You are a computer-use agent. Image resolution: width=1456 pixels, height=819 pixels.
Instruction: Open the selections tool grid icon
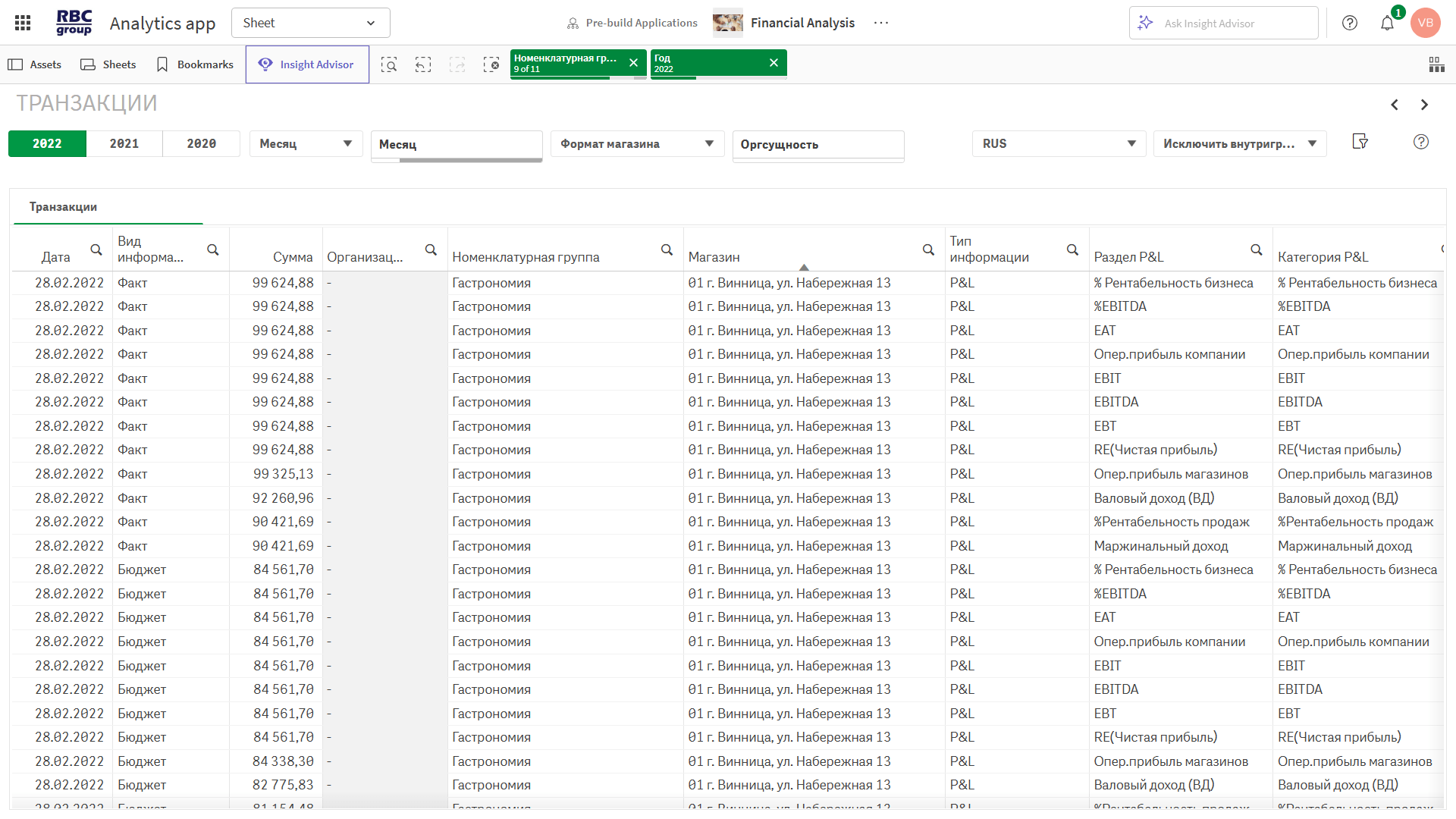1436,64
